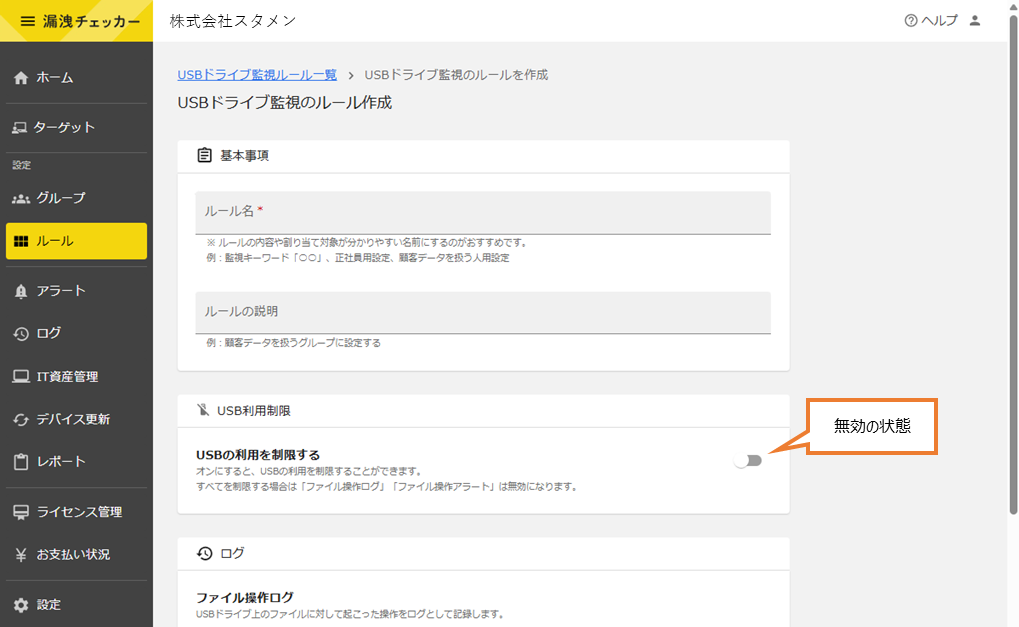
Task: Click USBドライブ監視のルールを作成 breadcrumb text
Action: pyautogui.click(x=456, y=75)
